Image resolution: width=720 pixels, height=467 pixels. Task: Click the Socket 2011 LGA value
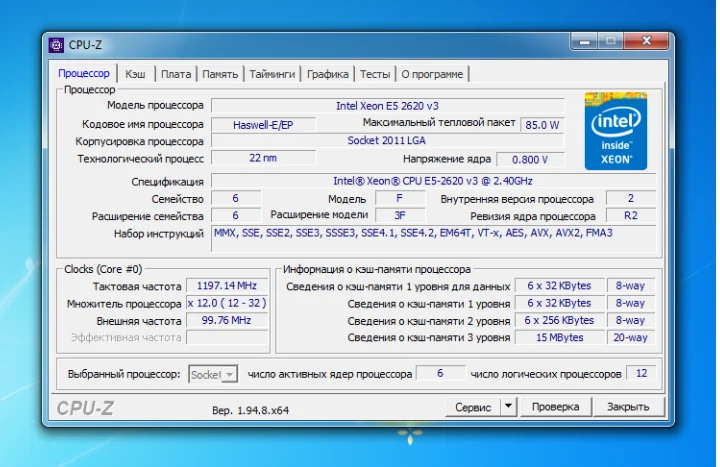(x=387, y=141)
